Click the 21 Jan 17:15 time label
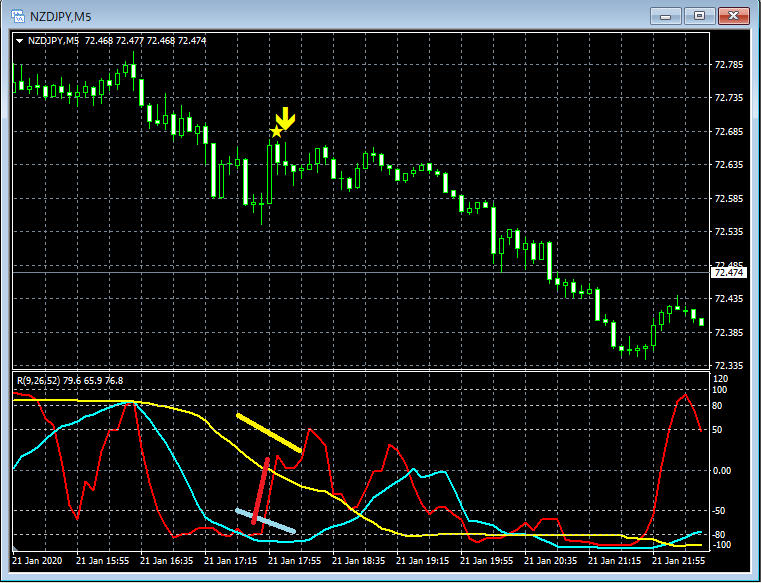 231,561
